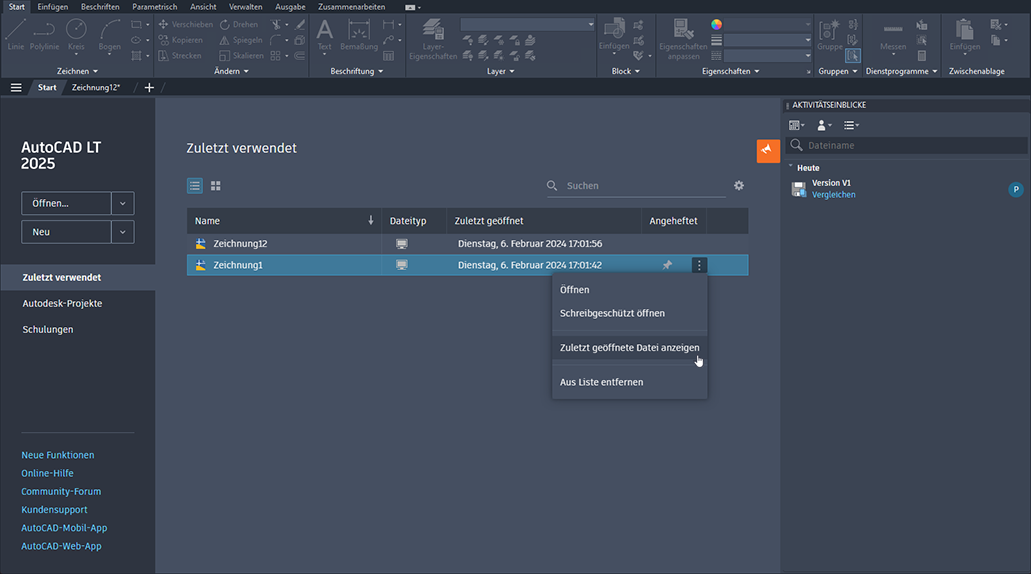Click the Spiegeln mirror tool
Viewport: 1031px width, 574px height.
[x=241, y=40]
